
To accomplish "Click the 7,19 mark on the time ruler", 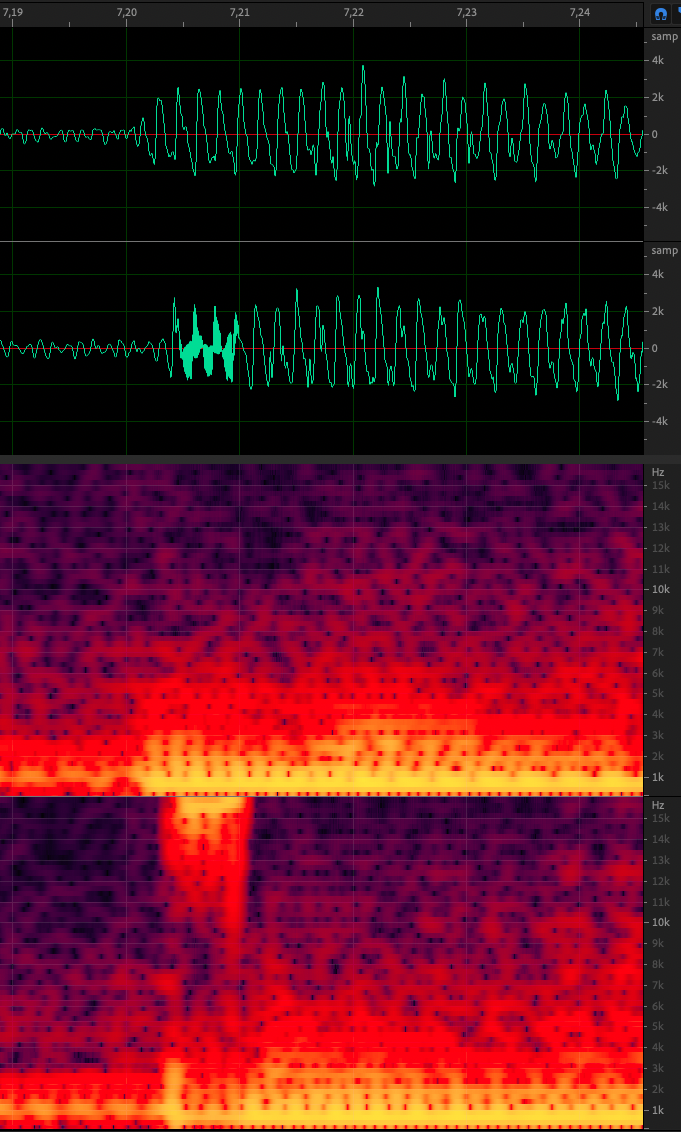I will [x=12, y=12].
